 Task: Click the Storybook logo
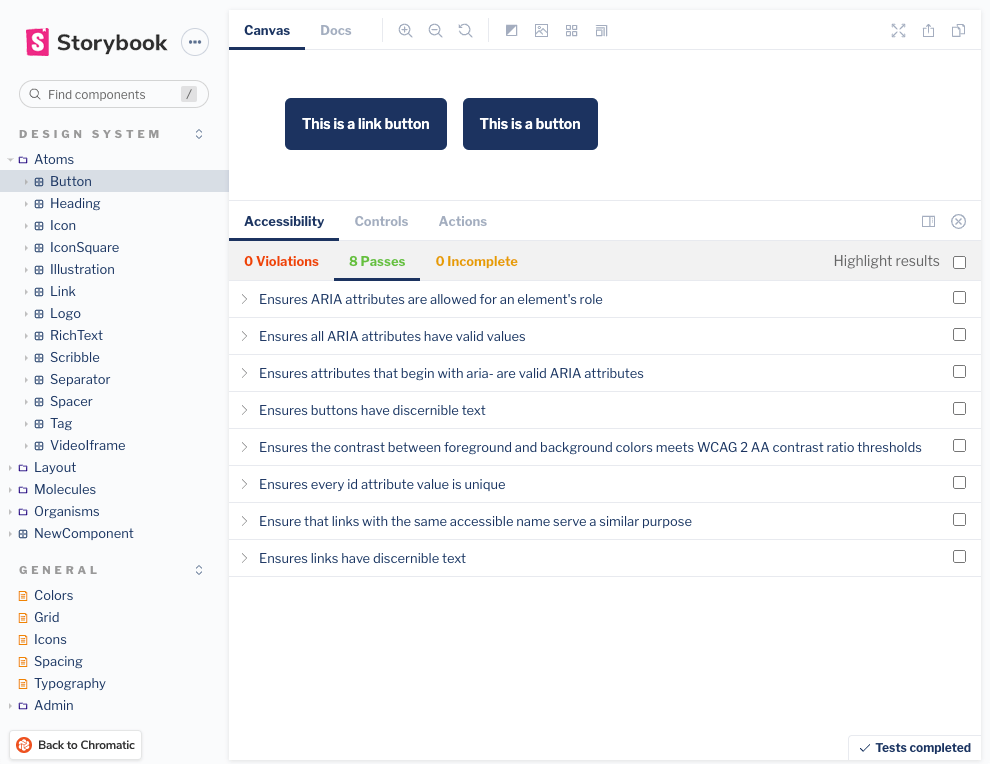tap(97, 42)
